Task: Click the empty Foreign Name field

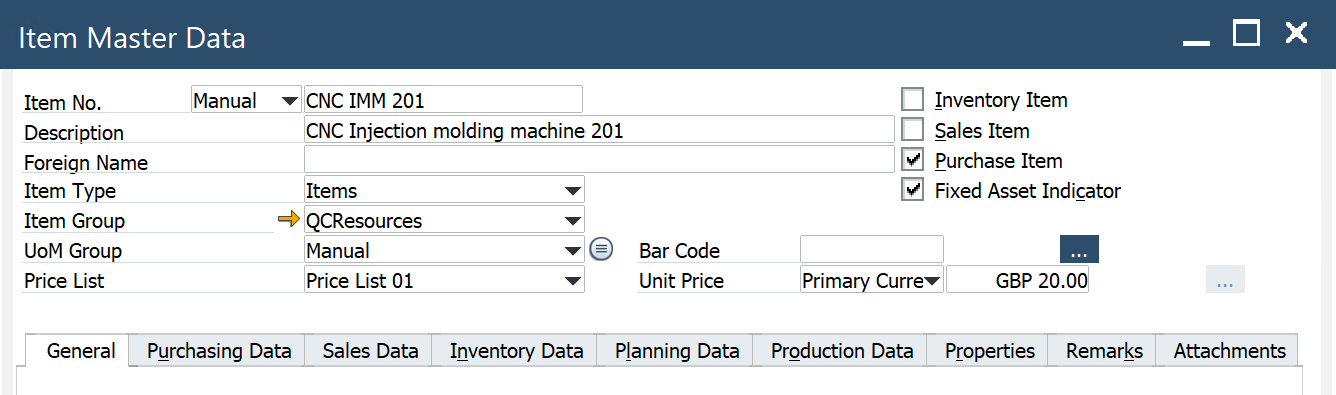Action: coord(599,160)
